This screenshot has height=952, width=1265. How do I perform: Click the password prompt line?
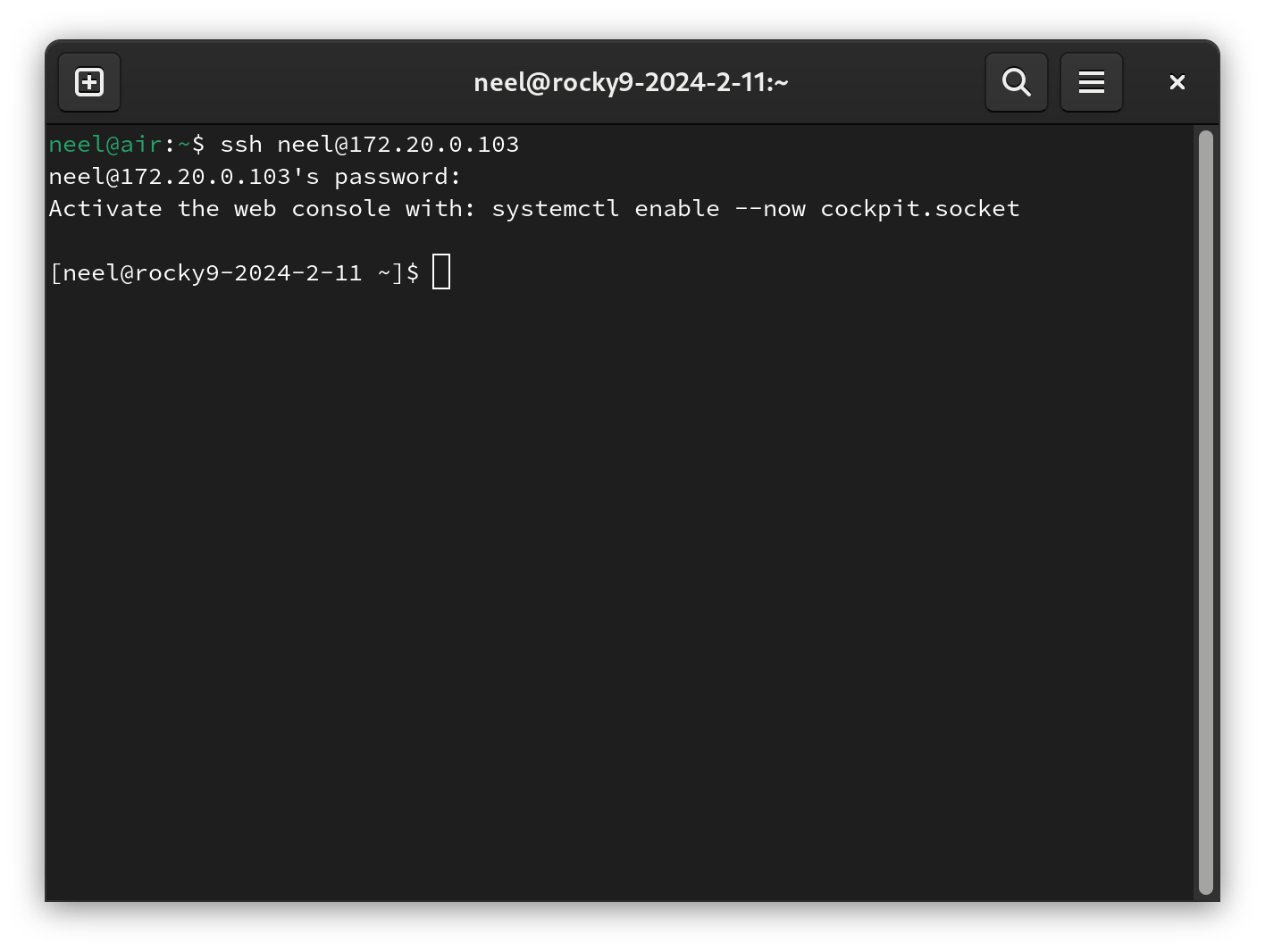click(x=254, y=176)
